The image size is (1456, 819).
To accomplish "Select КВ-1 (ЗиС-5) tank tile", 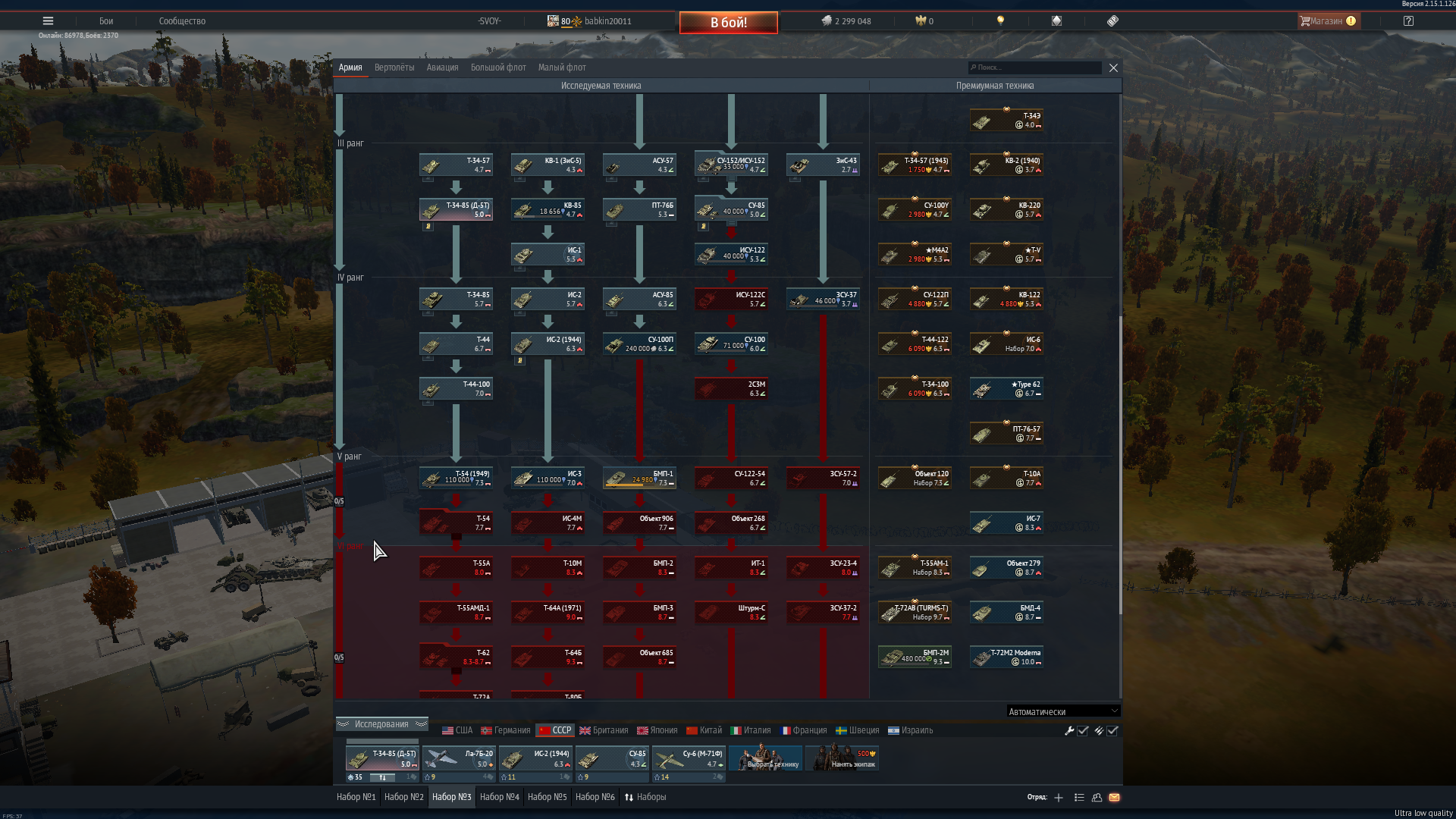I will 548,165.
